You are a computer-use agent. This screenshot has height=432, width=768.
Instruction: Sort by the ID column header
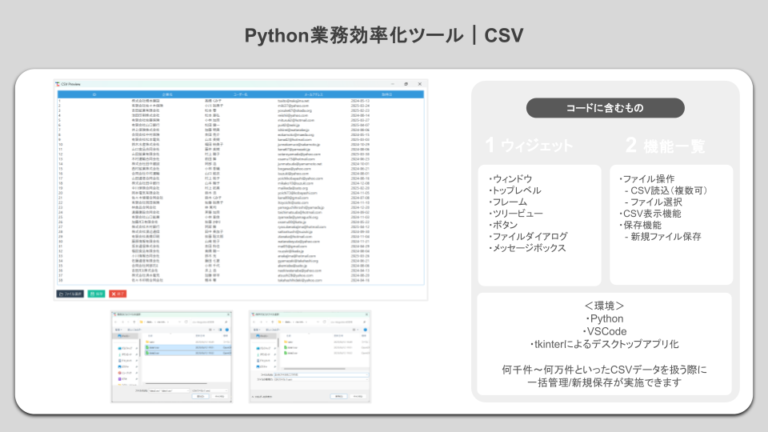[94, 94]
